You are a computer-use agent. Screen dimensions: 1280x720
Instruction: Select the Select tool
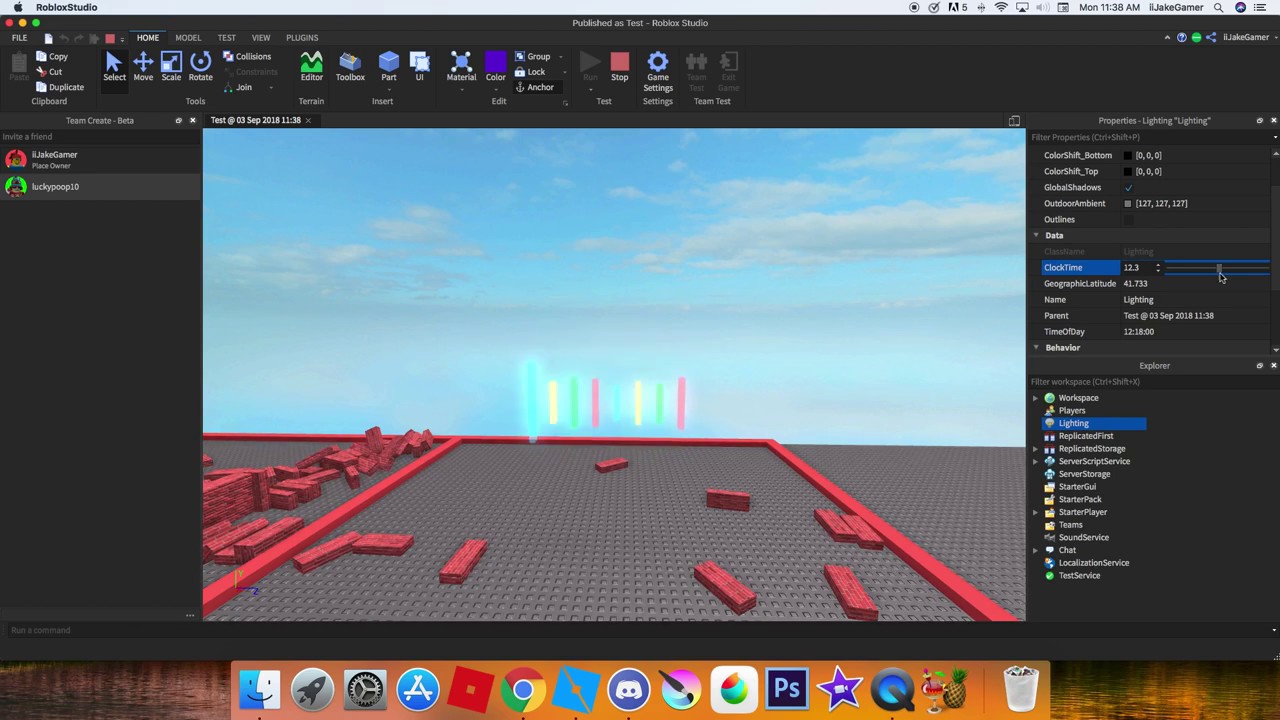click(x=114, y=66)
